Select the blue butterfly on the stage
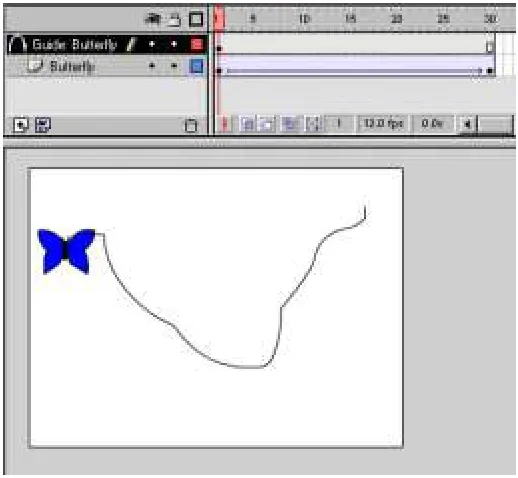Screen dimensions: 518x478 point(66,251)
